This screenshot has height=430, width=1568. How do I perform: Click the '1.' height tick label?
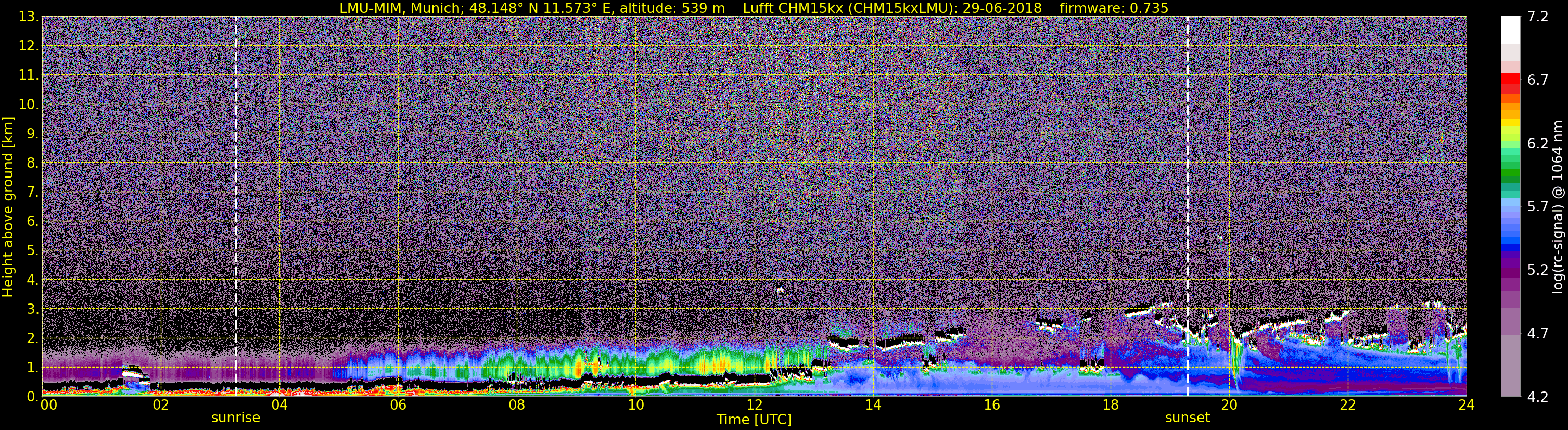(32, 368)
